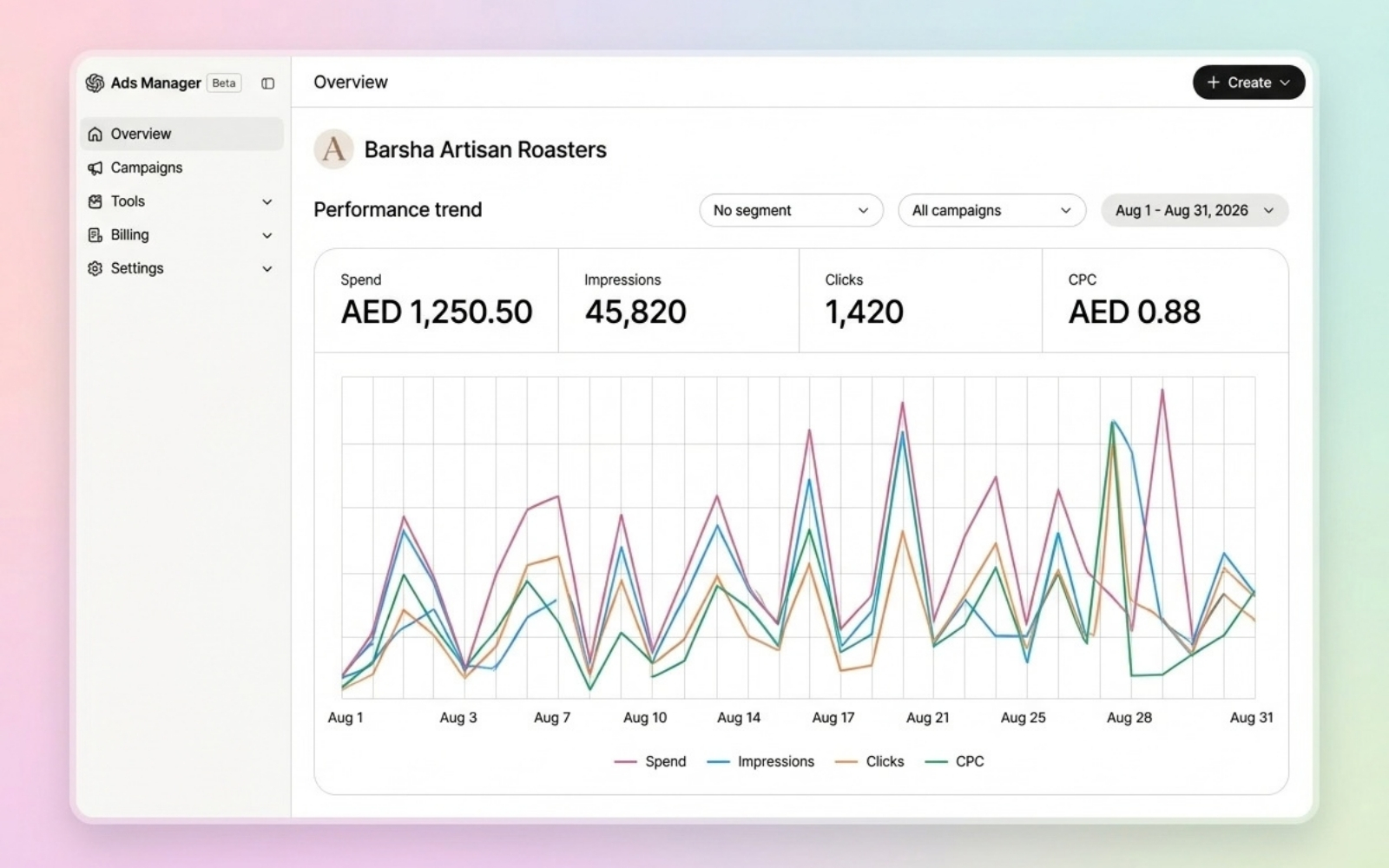The height and width of the screenshot is (868, 1389).
Task: Open the No segment dropdown
Action: click(791, 210)
